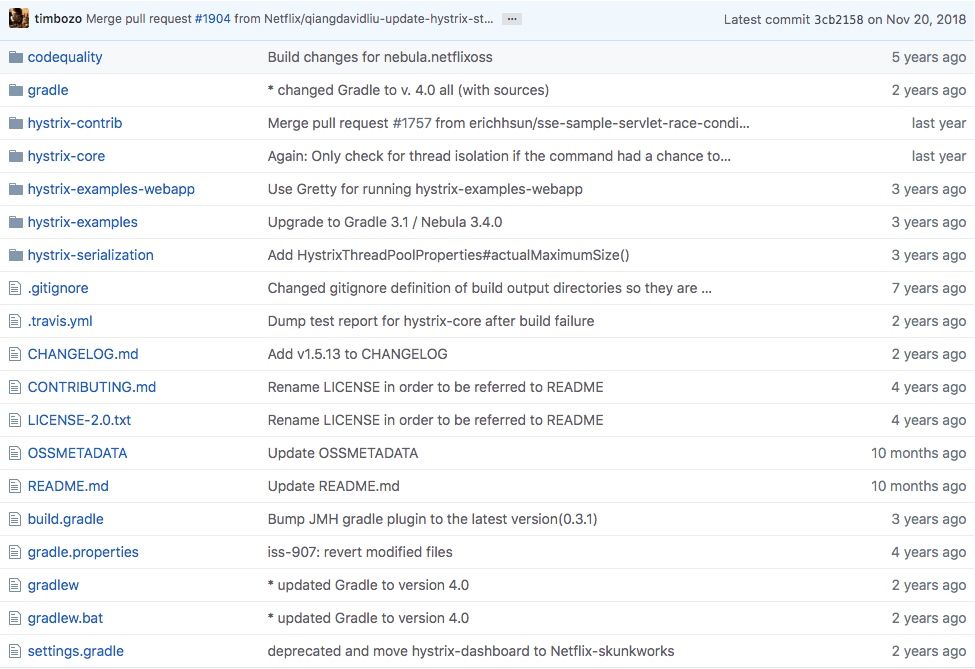
Task: Click the .gitignore file icon
Action: point(15,288)
